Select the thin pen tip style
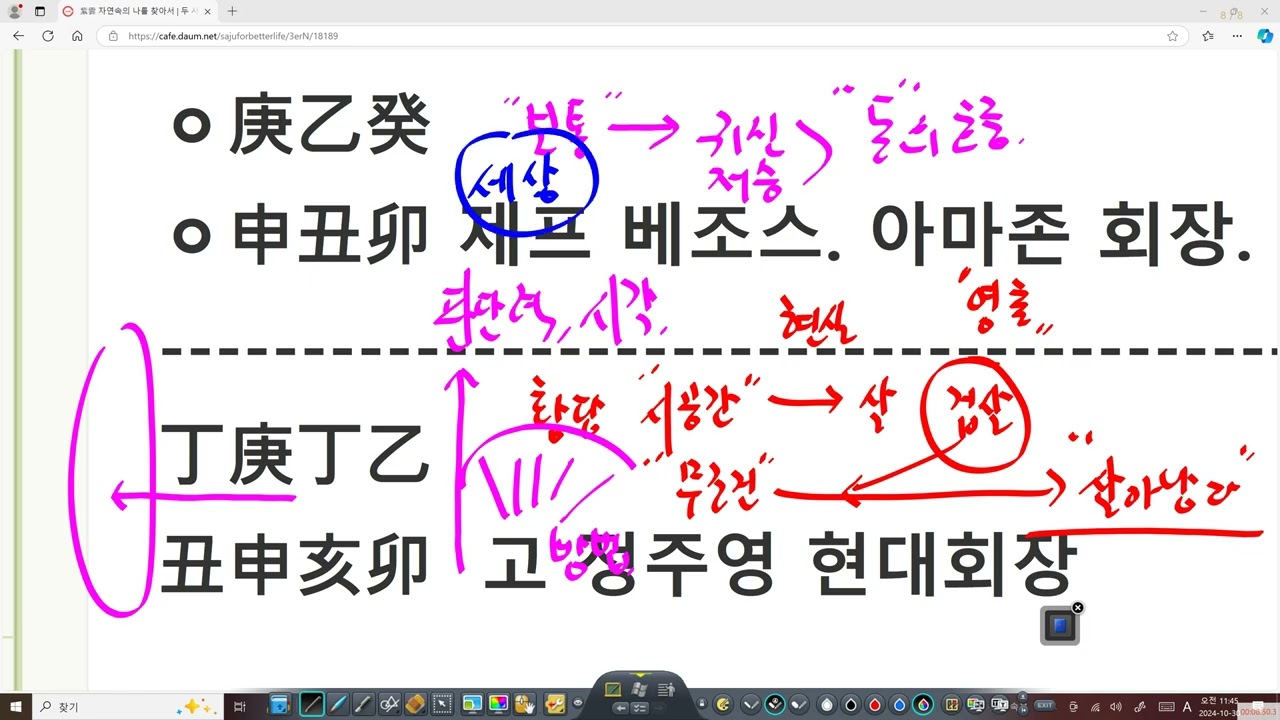Image resolution: width=1280 pixels, height=720 pixels. tap(751, 704)
